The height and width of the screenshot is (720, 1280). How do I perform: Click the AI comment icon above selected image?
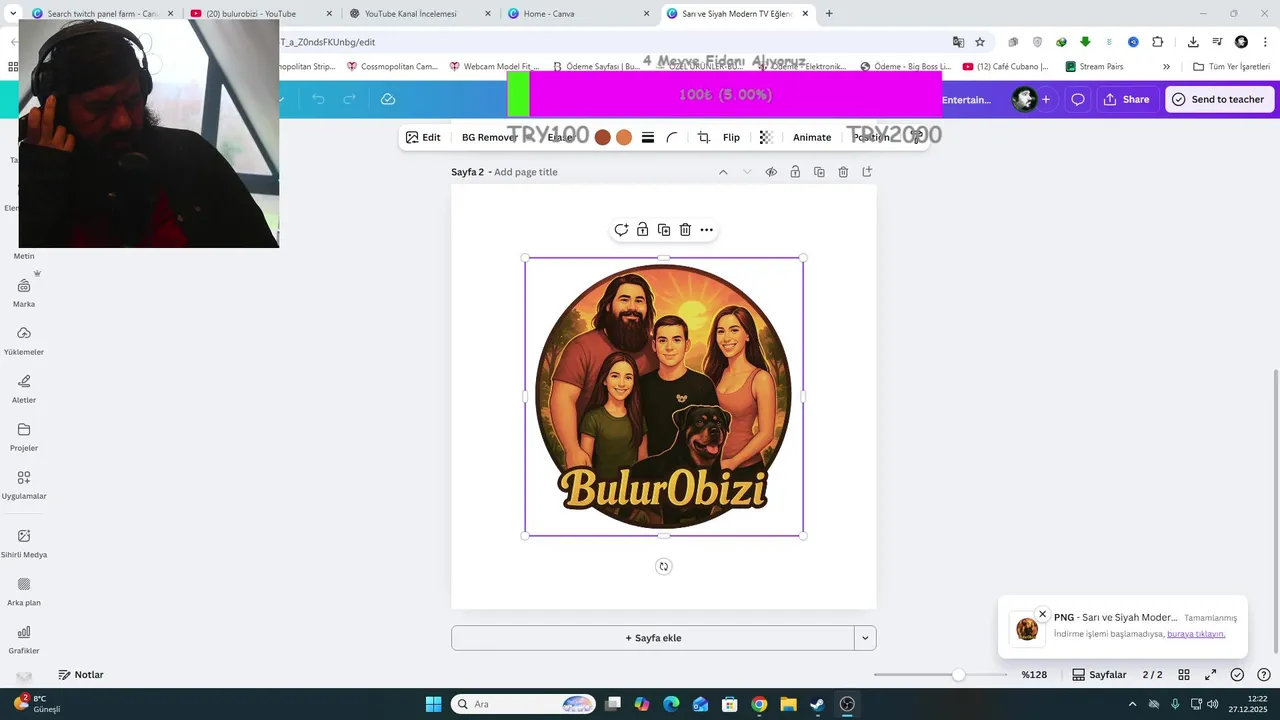pos(621,230)
